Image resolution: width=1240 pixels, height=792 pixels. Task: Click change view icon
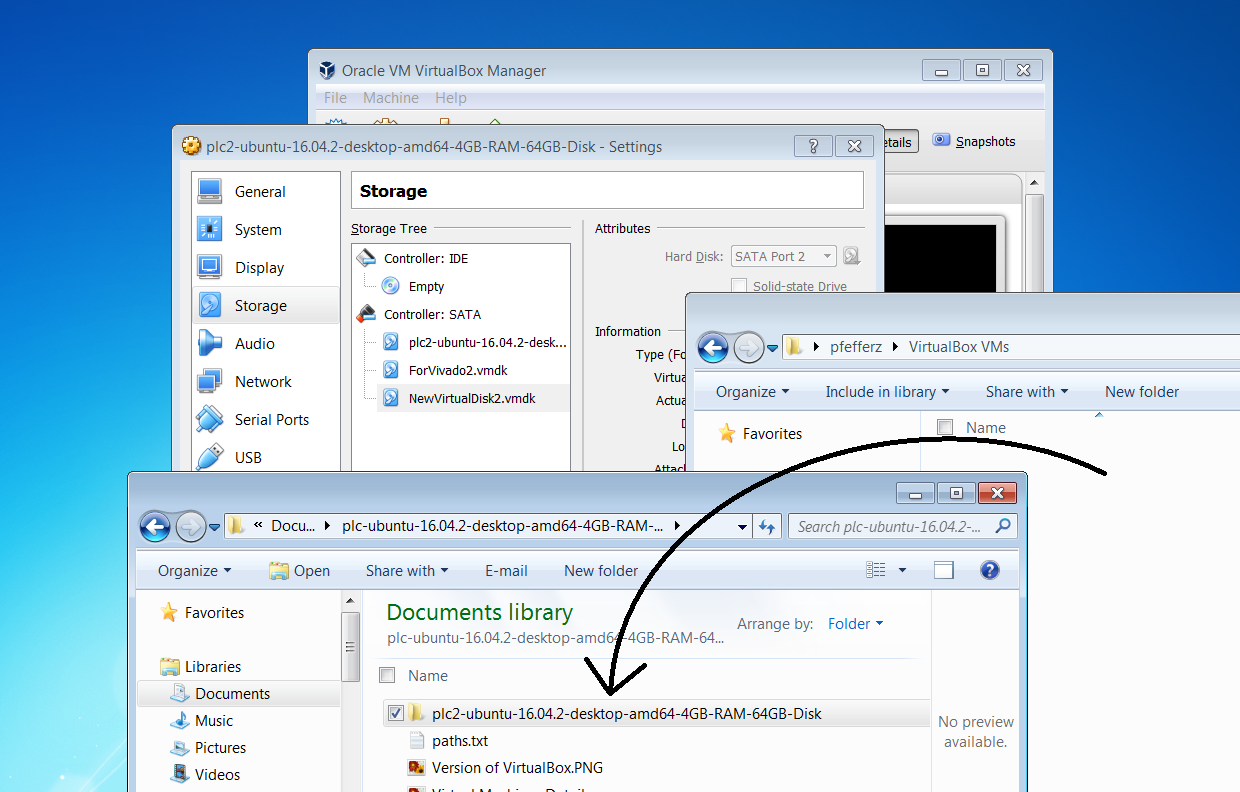(876, 570)
